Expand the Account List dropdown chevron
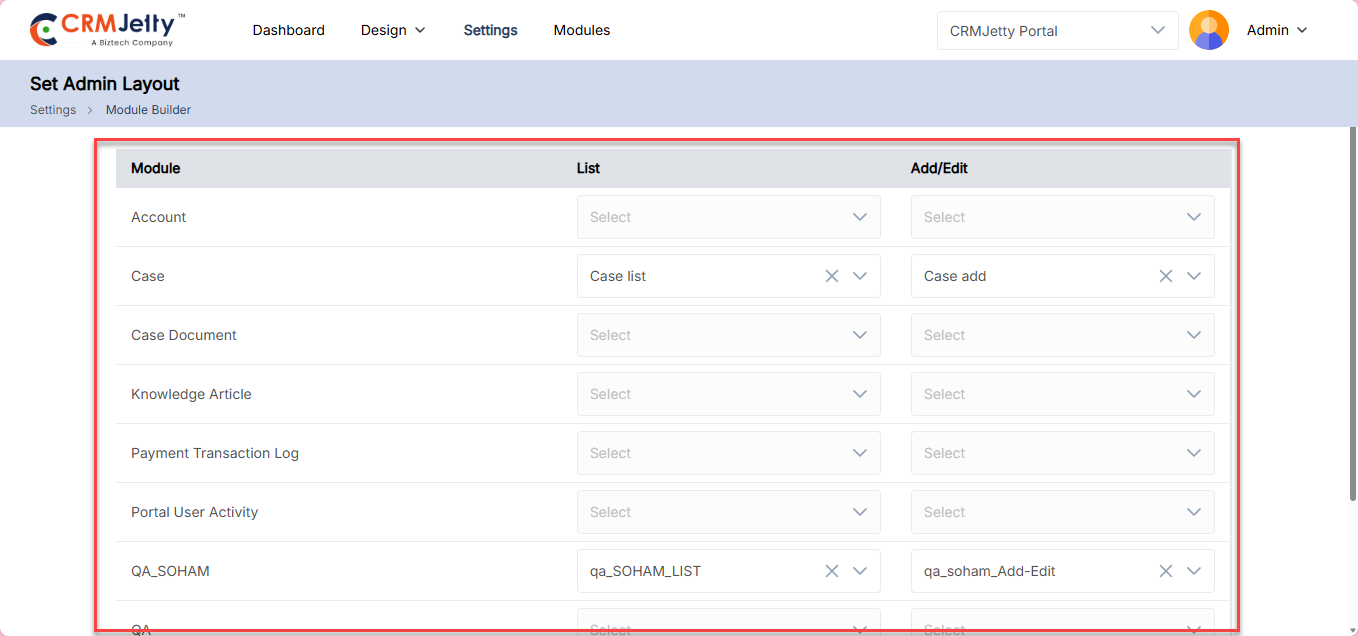The width and height of the screenshot is (1358, 636). pos(859,217)
